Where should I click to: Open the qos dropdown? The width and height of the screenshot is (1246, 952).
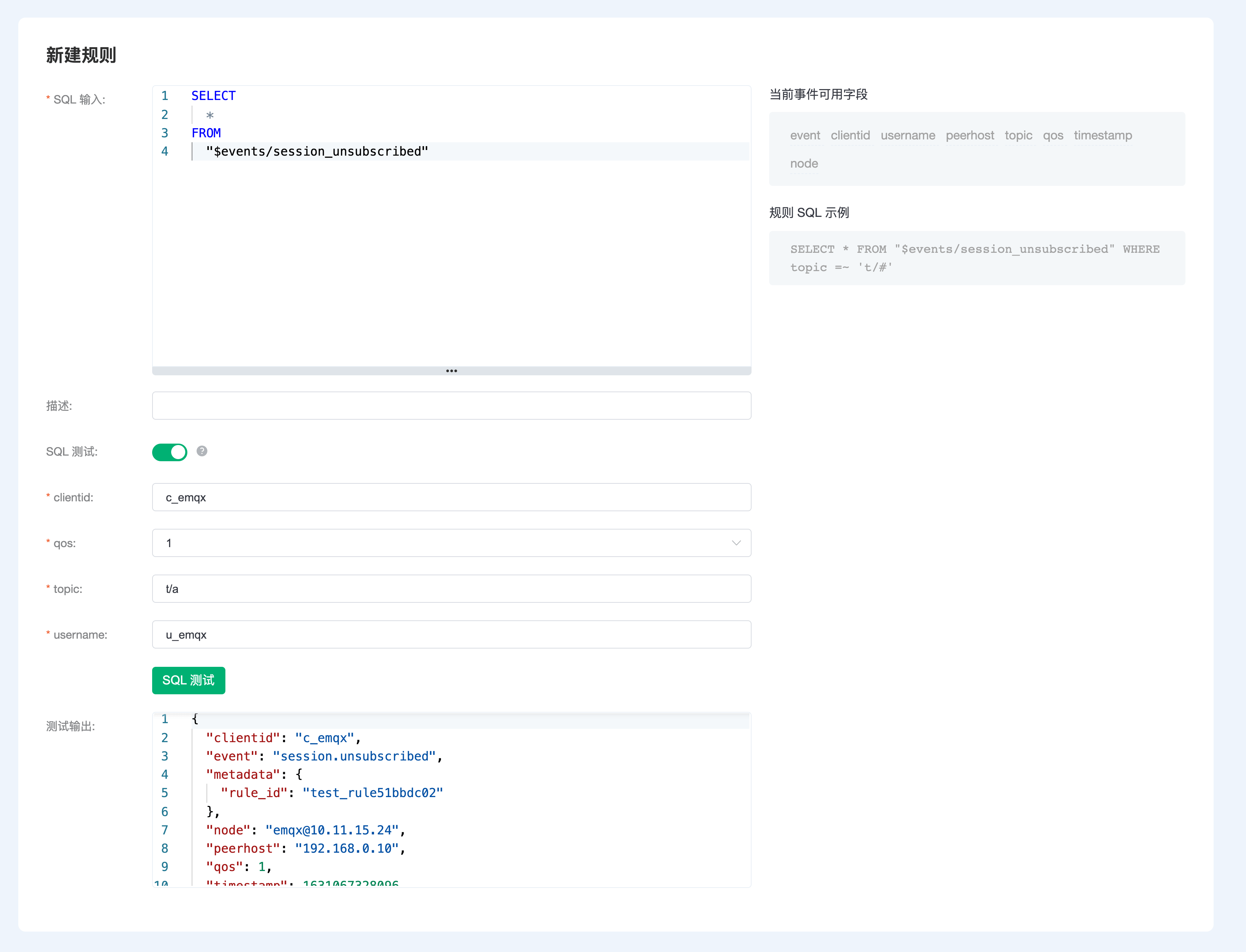pos(451,543)
